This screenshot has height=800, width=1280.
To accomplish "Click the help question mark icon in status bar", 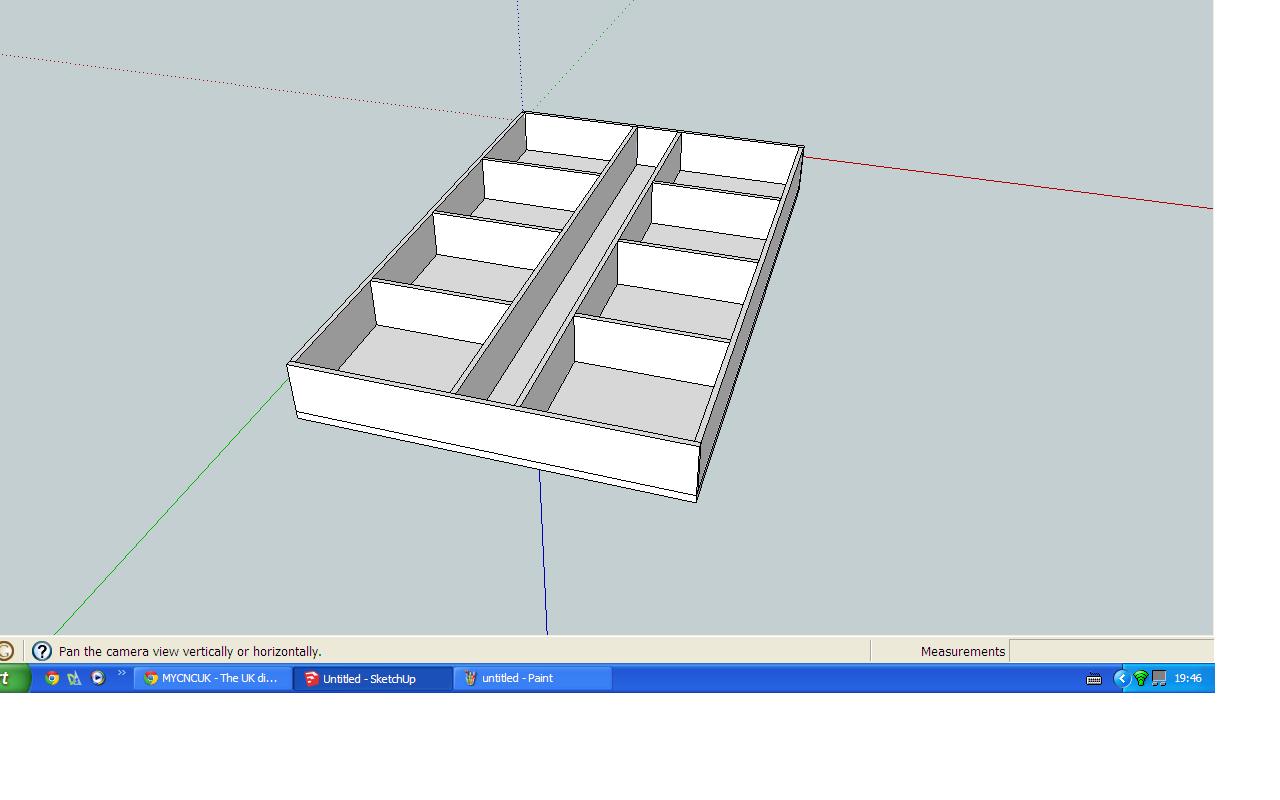I will (x=42, y=651).
